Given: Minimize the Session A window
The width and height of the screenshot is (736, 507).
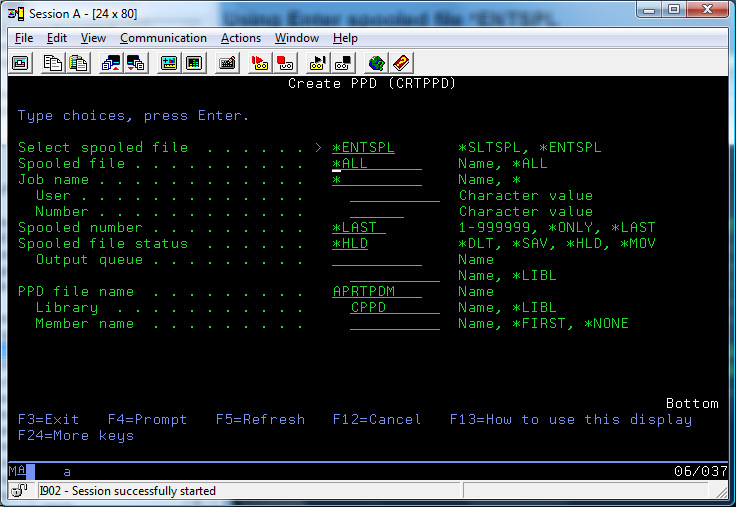Looking at the screenshot, I should click(649, 9).
